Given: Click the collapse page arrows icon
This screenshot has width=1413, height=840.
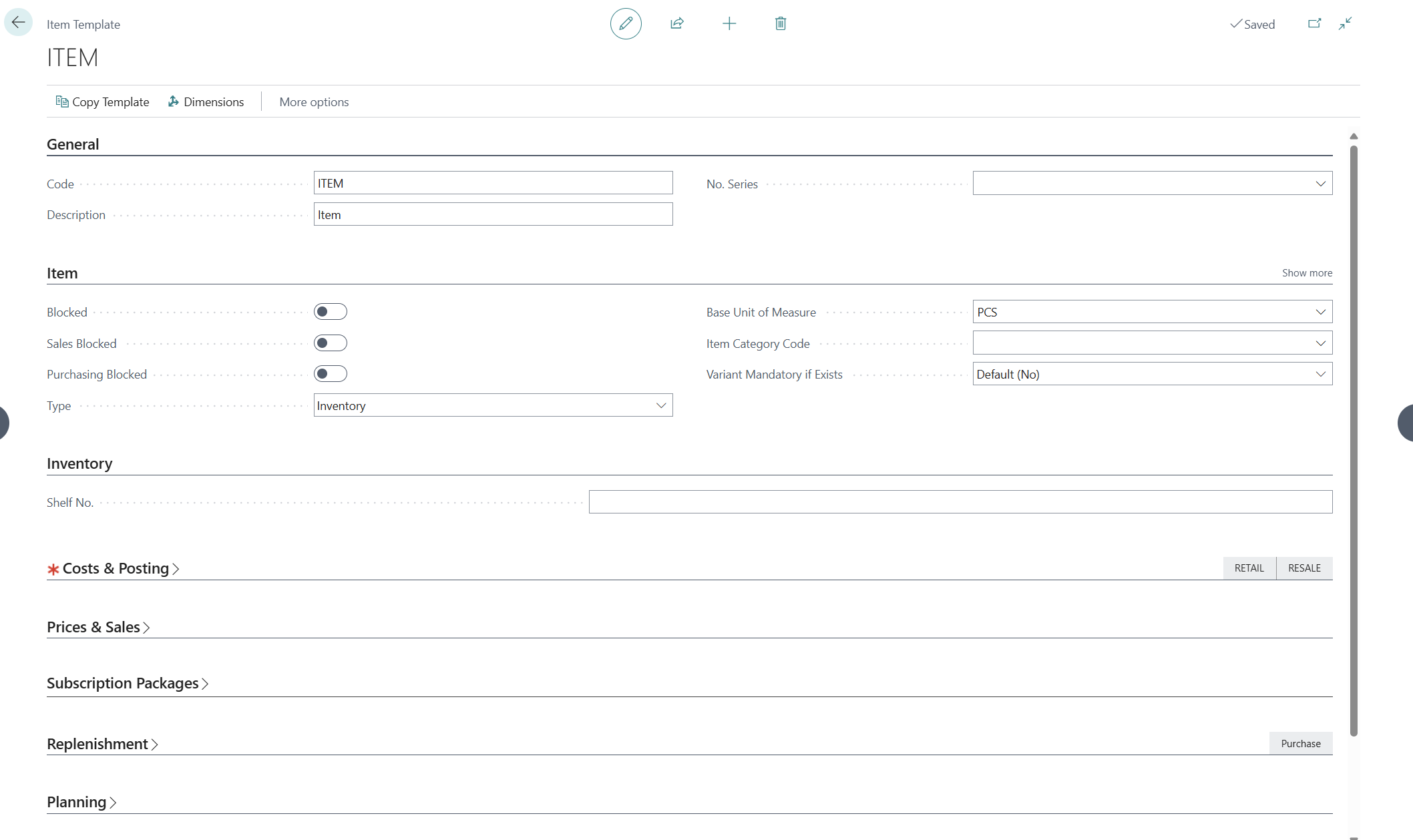Looking at the screenshot, I should point(1346,24).
